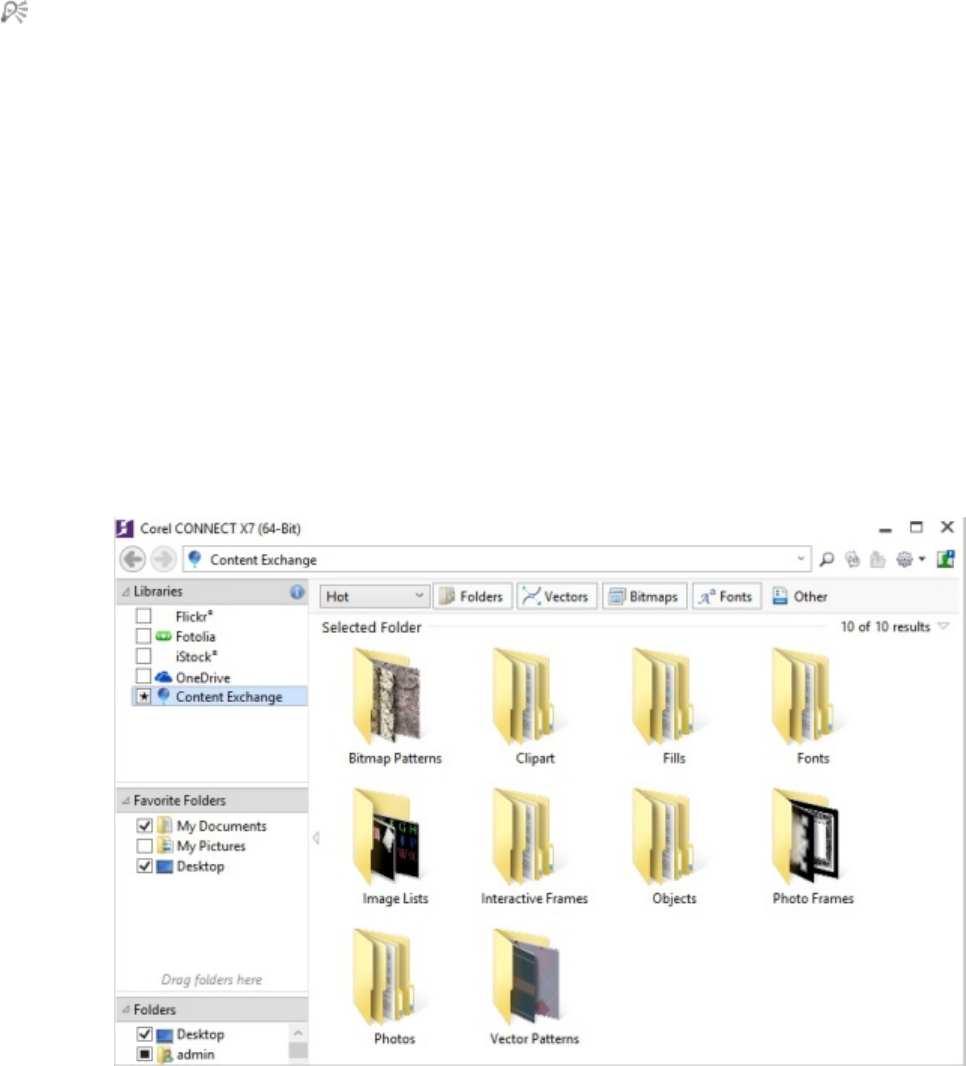The image size is (966, 1066).
Task: Toggle the Bitmaps filter button
Action: tap(644, 596)
